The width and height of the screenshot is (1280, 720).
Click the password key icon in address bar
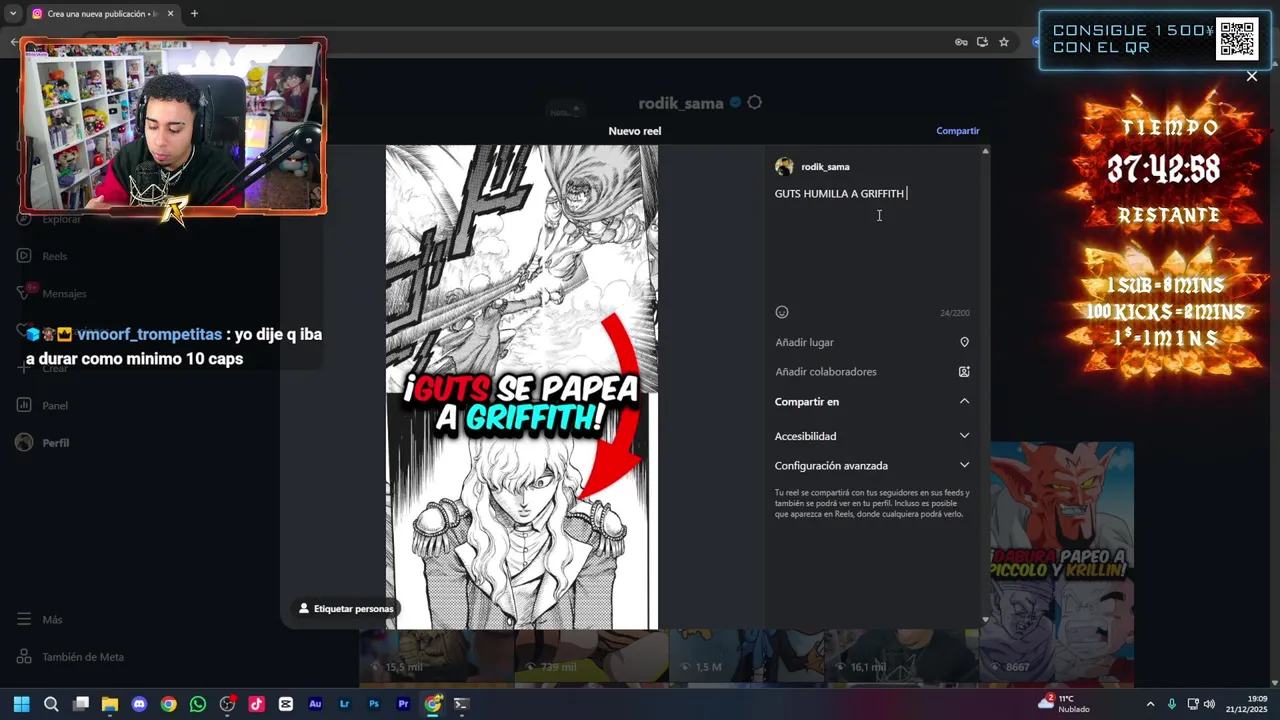click(961, 42)
